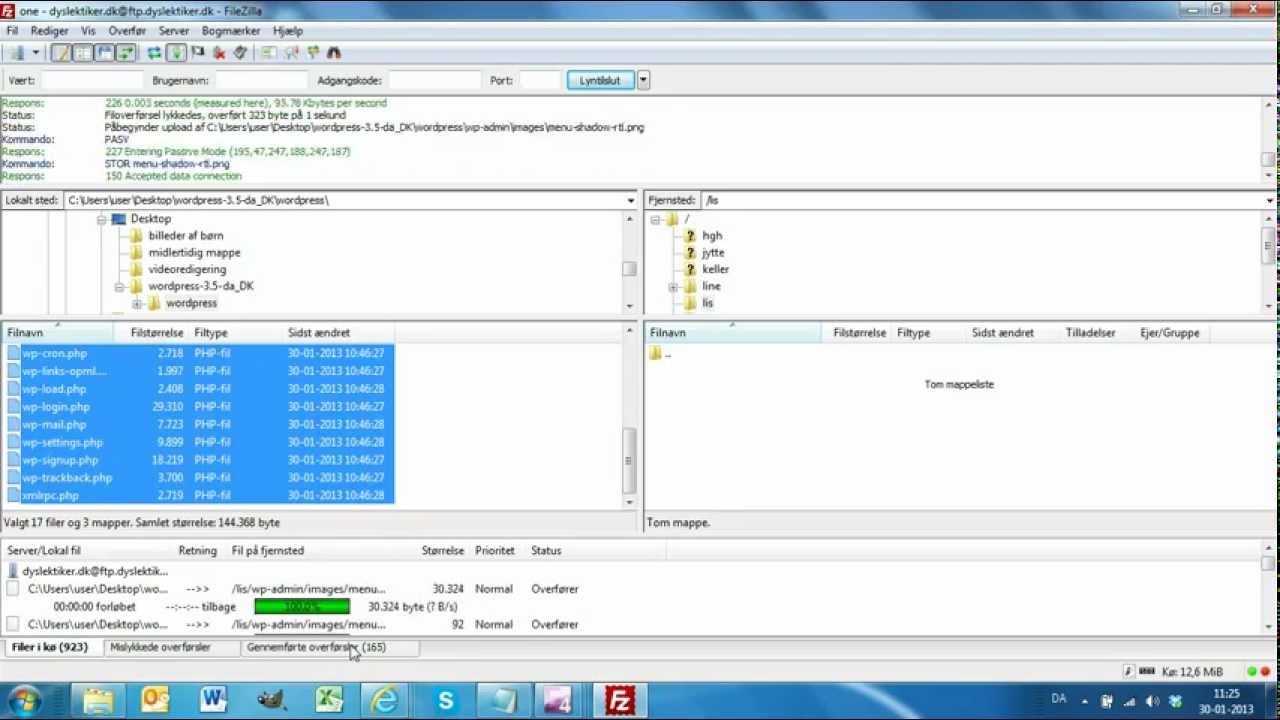Image resolution: width=1280 pixels, height=720 pixels.
Task: Select the remote lis folder
Action: (x=707, y=303)
